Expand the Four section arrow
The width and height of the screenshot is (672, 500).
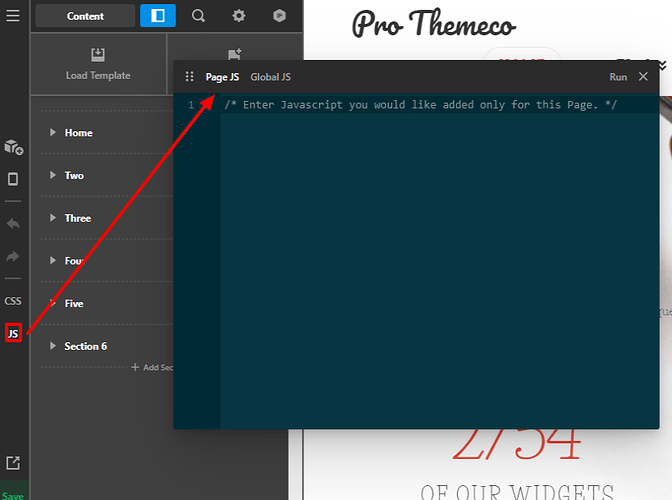pos(52,260)
